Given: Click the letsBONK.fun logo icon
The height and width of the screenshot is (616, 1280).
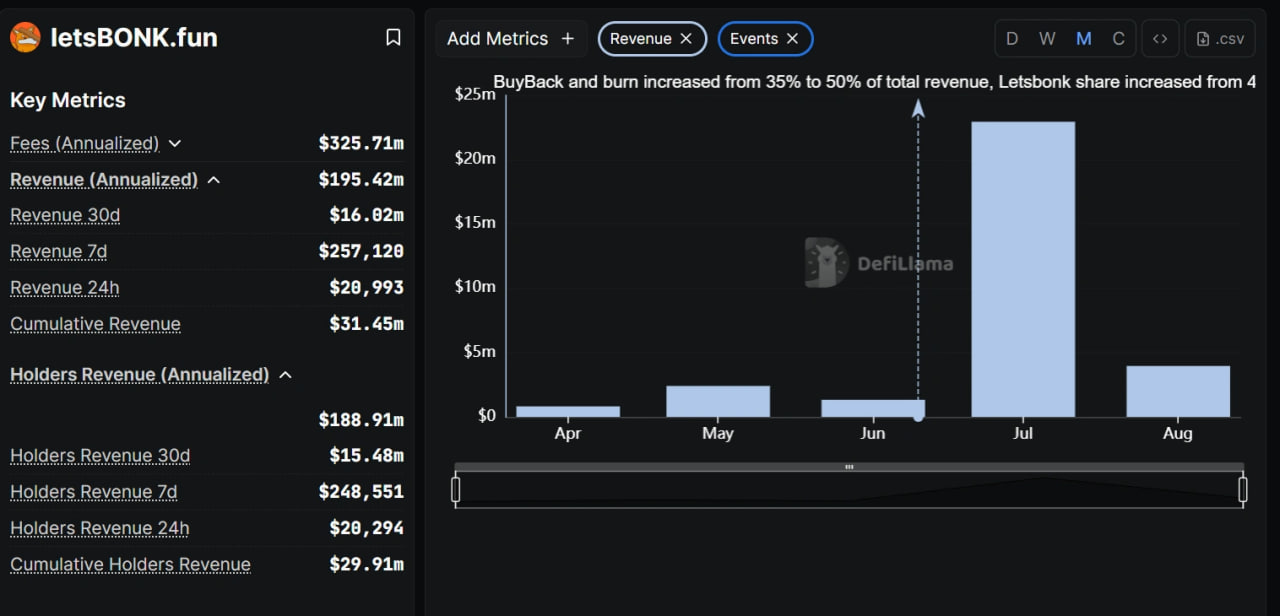Looking at the screenshot, I should pos(25,38).
